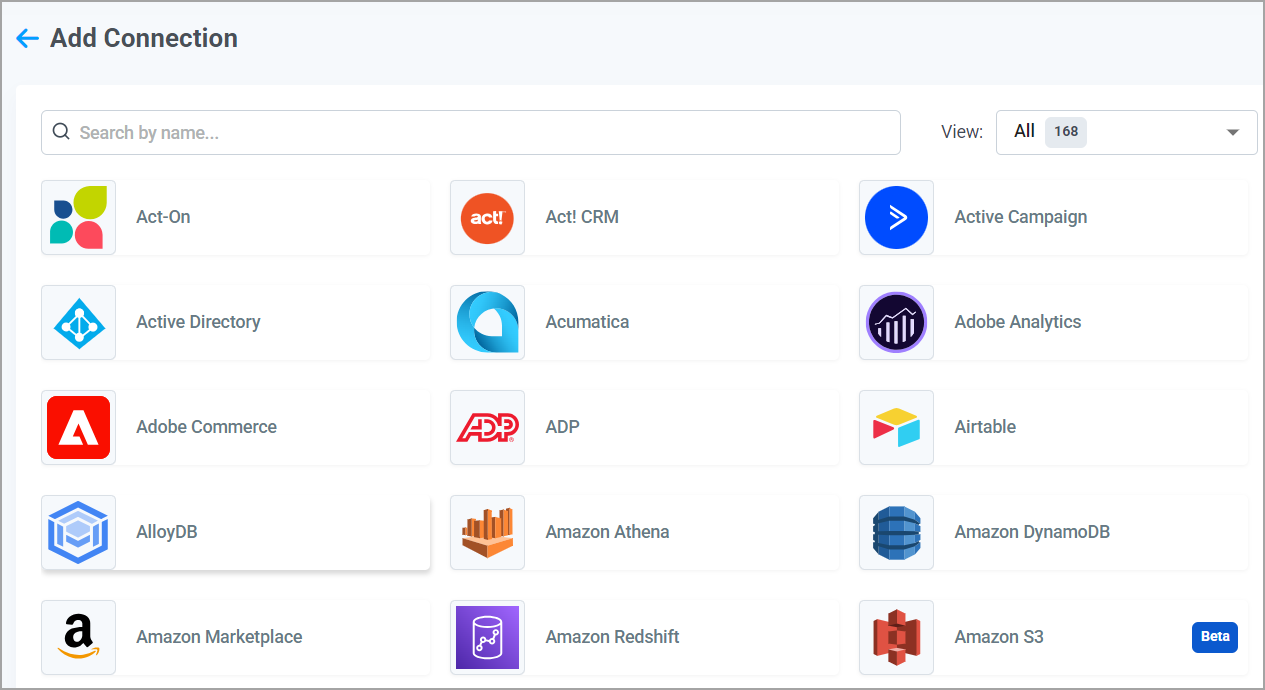Click the Amazon S3 label
The height and width of the screenshot is (690, 1265).
pyautogui.click(x=999, y=637)
